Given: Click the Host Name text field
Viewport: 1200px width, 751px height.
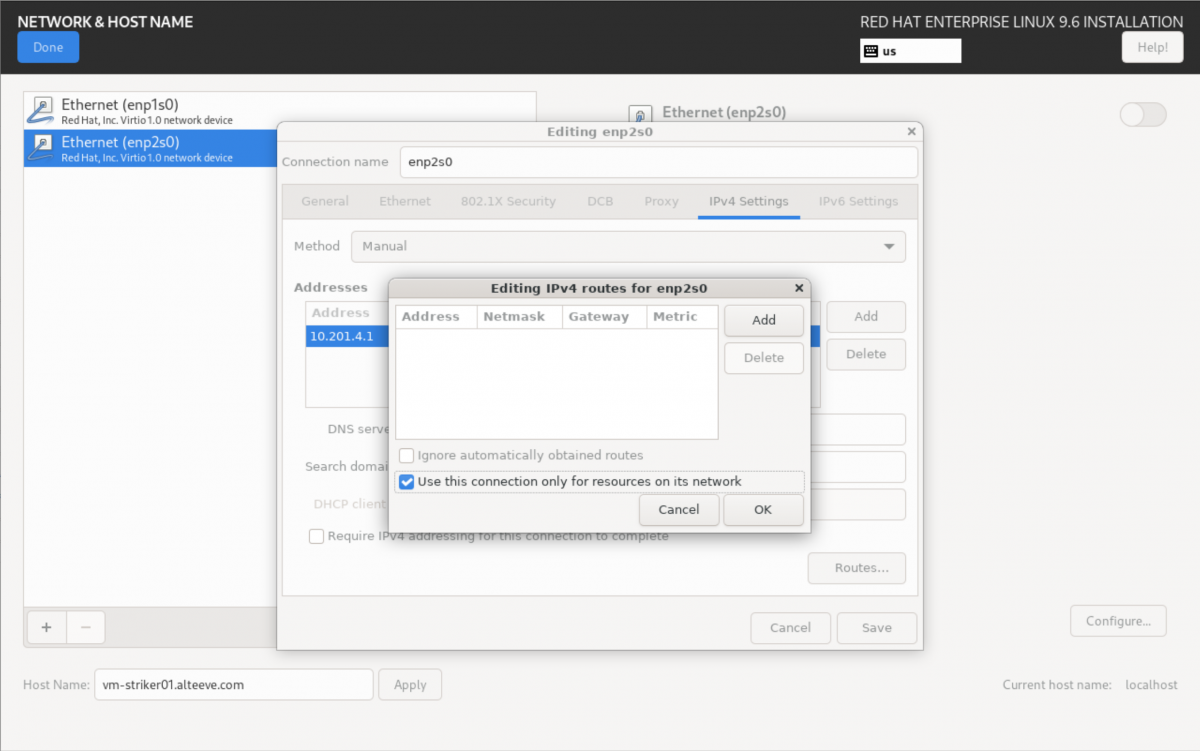Looking at the screenshot, I should 233,685.
